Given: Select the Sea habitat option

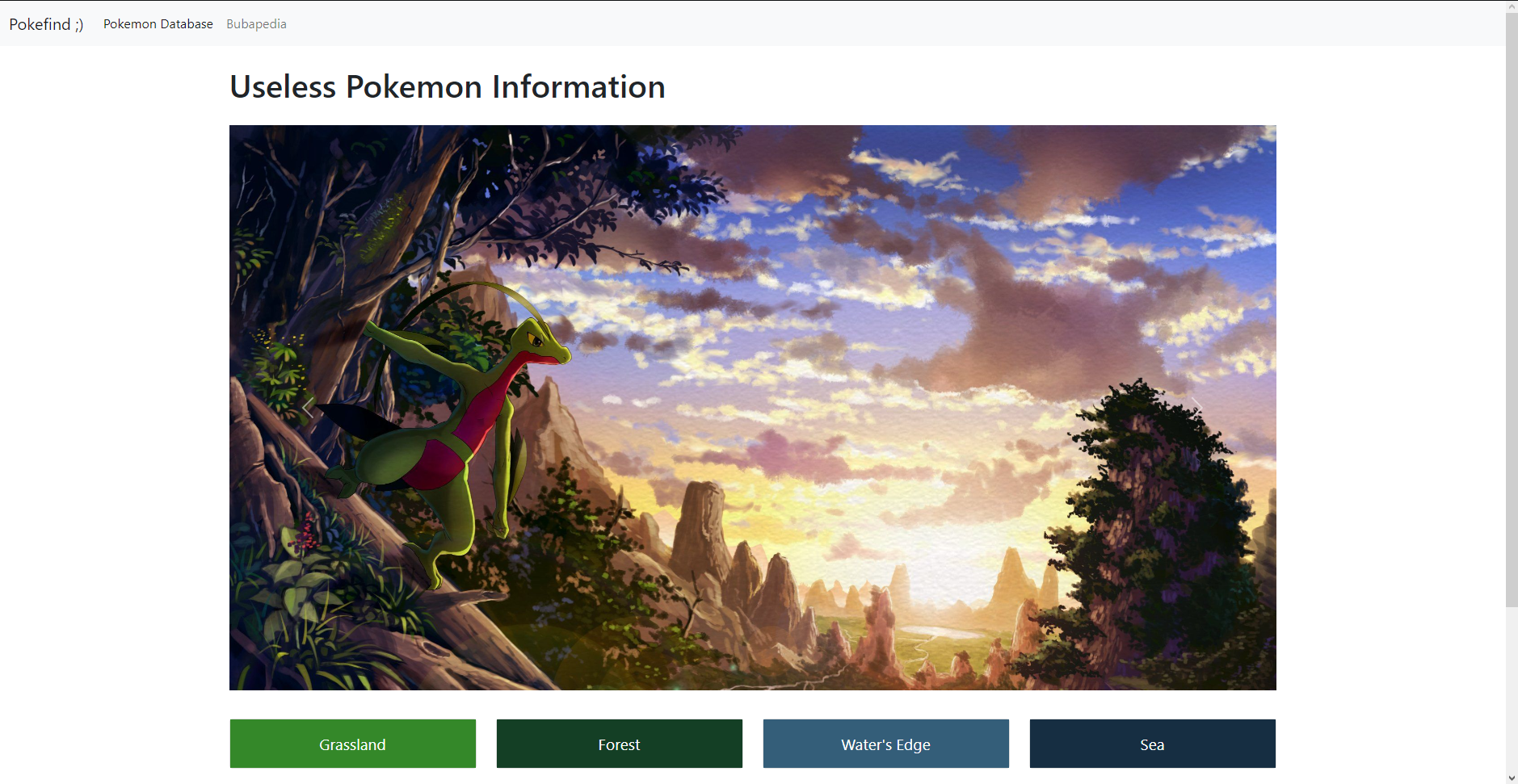Looking at the screenshot, I should pos(1152,744).
